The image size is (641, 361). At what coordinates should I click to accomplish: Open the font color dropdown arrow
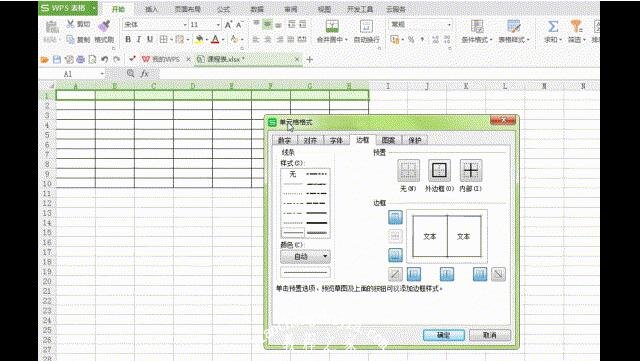(x=223, y=40)
